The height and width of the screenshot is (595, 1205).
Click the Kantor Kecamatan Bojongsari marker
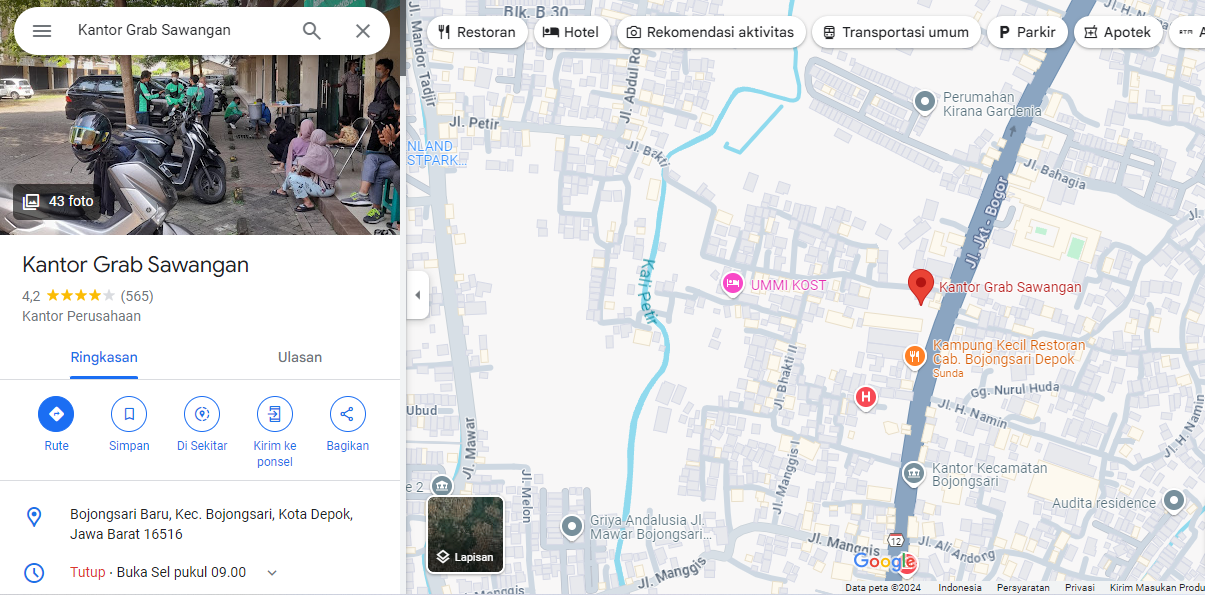click(x=913, y=473)
